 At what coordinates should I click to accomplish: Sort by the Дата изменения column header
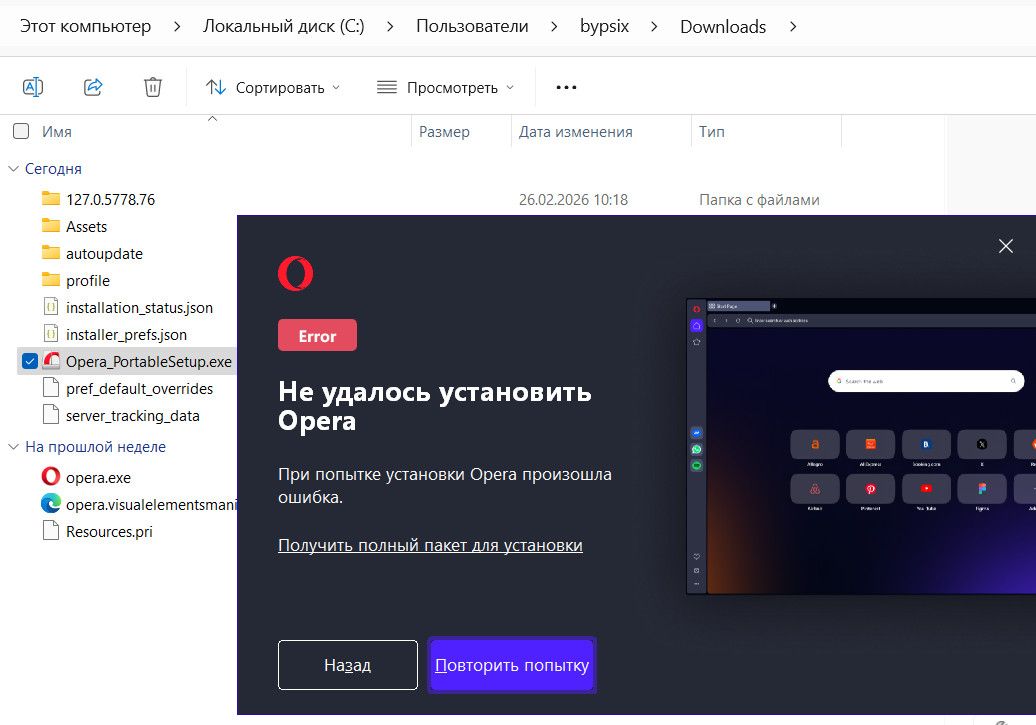tap(575, 132)
